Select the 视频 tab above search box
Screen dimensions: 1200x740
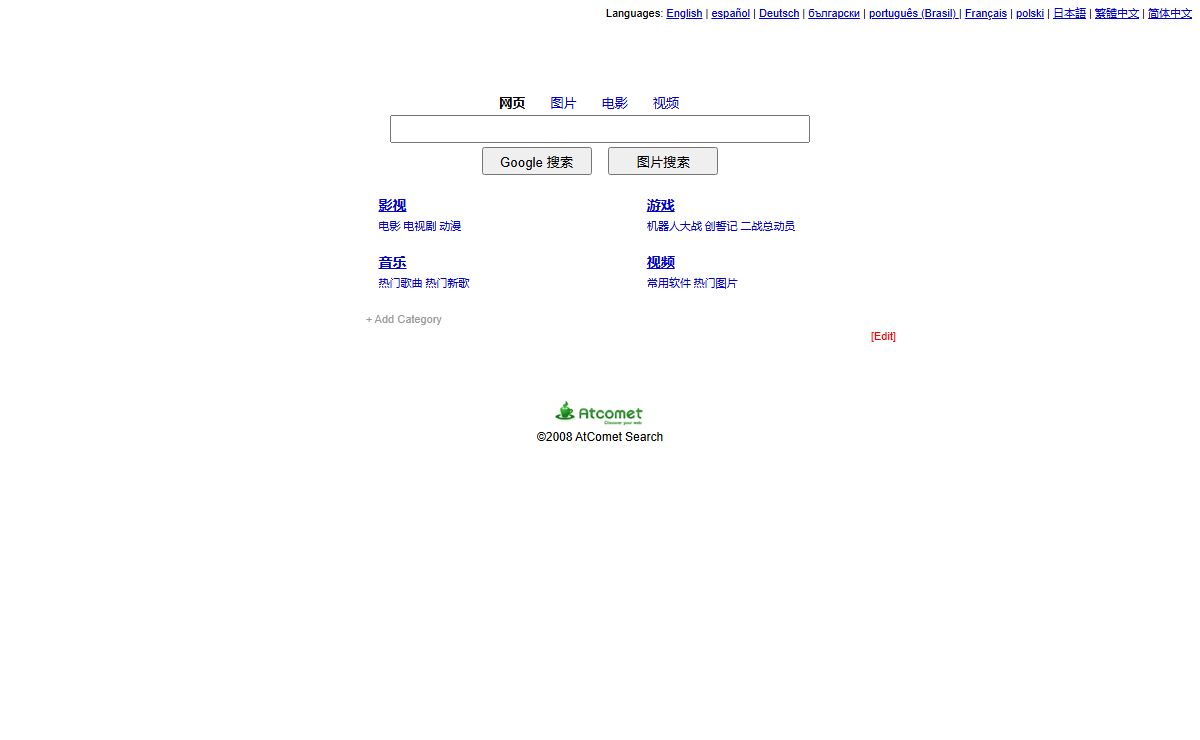[666, 103]
